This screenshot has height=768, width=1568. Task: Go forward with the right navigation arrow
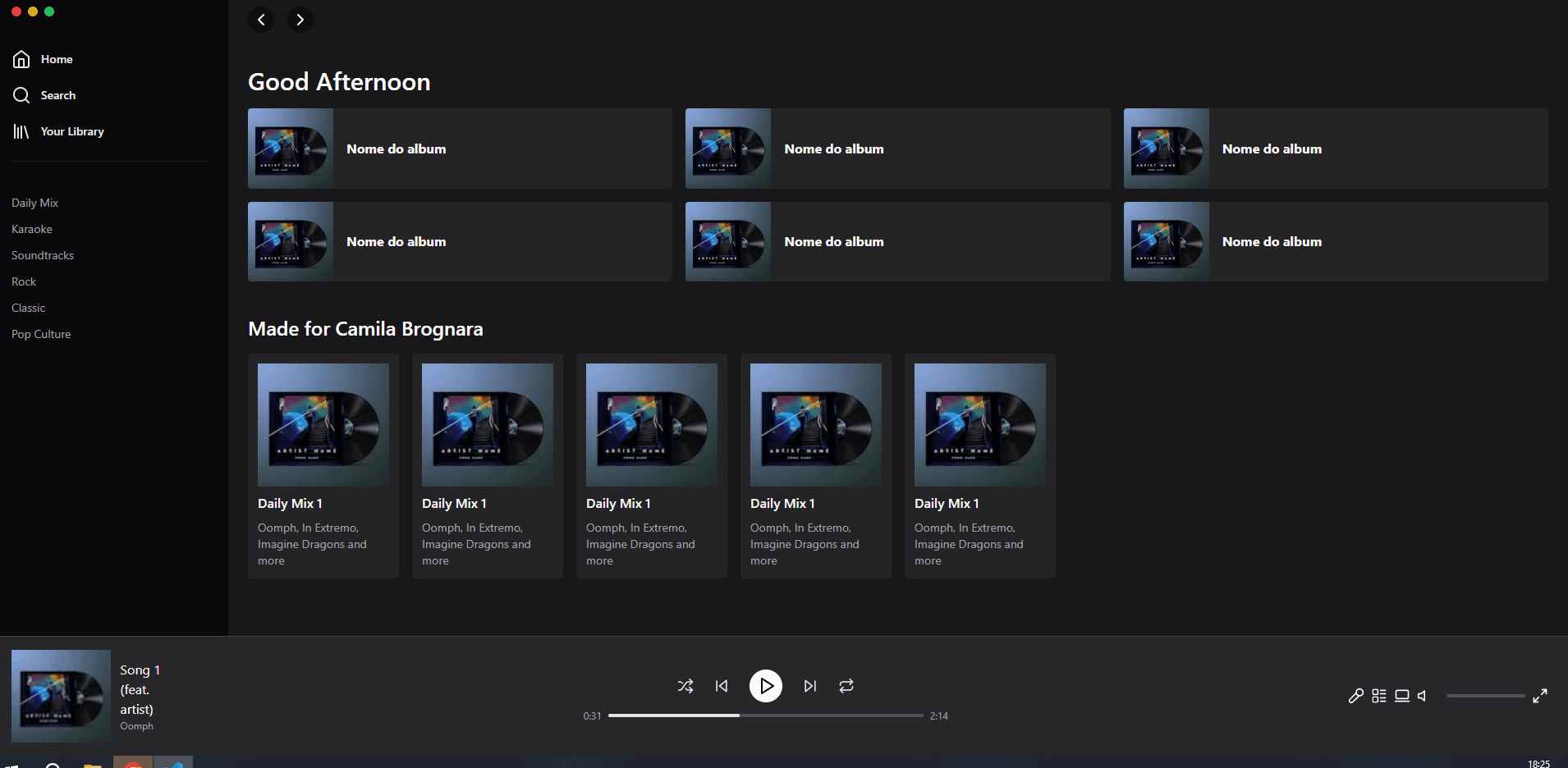tap(300, 19)
